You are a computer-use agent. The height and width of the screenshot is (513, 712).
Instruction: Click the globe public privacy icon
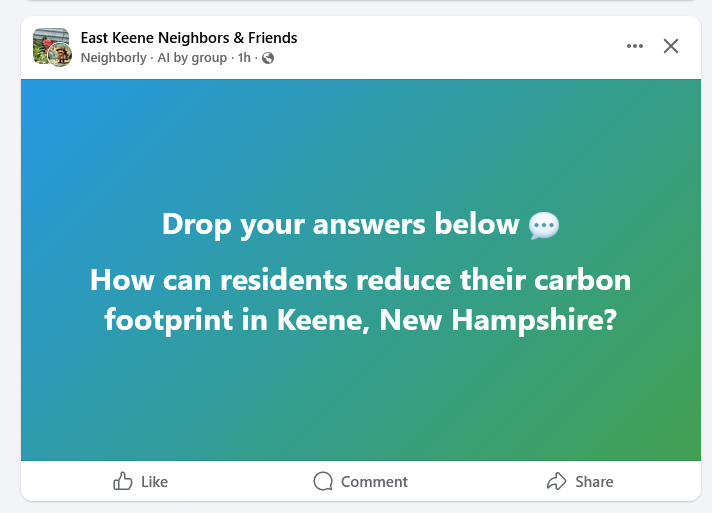tap(268, 58)
